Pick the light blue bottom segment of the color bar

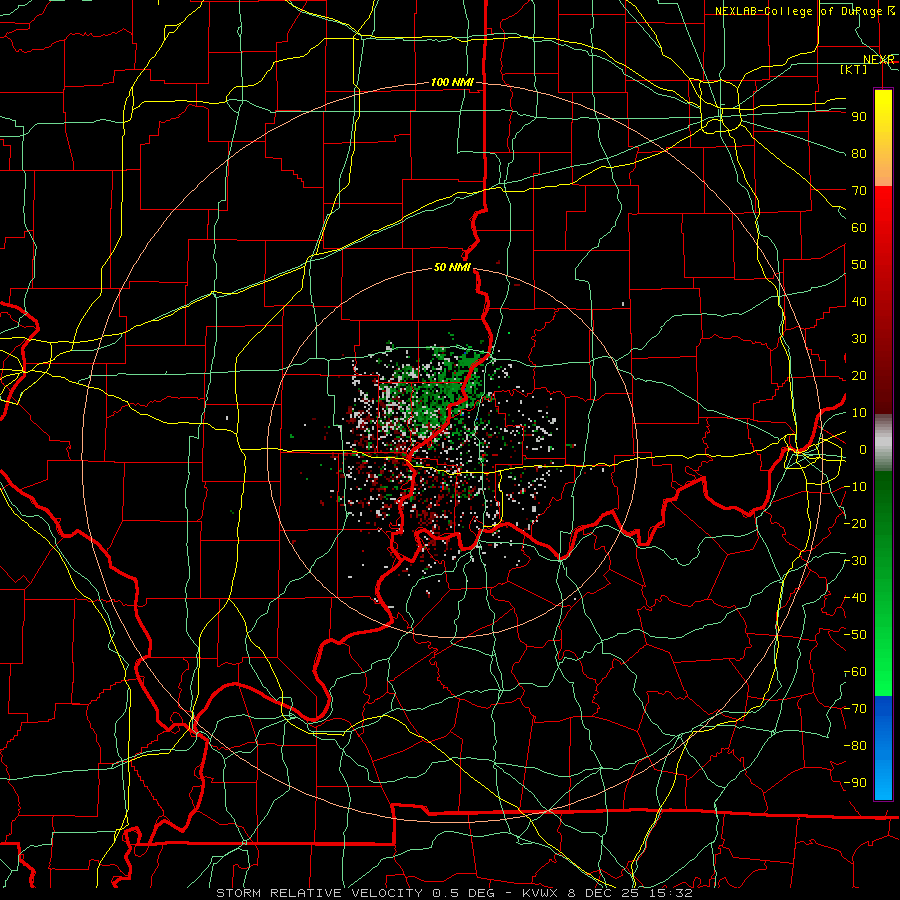(883, 781)
